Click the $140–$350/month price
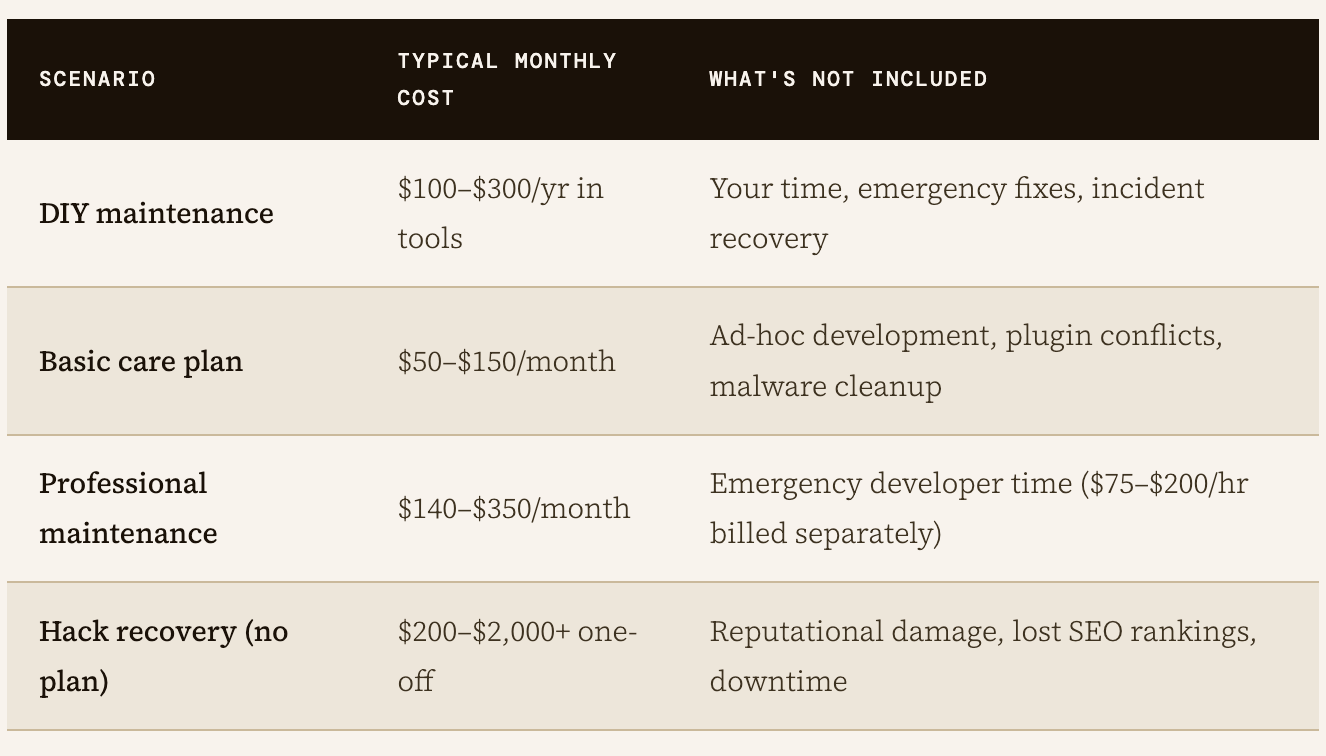The height and width of the screenshot is (756, 1326). point(514,508)
